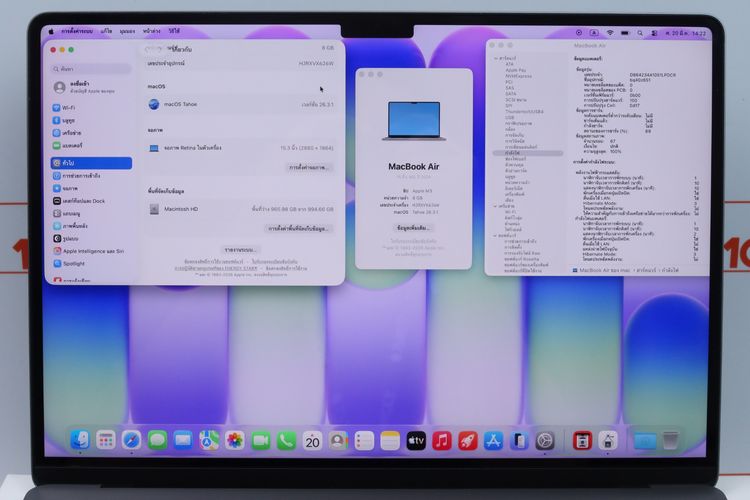Click the built-in Retina display row
Viewport: 750px width, 500px height.
(x=241, y=148)
